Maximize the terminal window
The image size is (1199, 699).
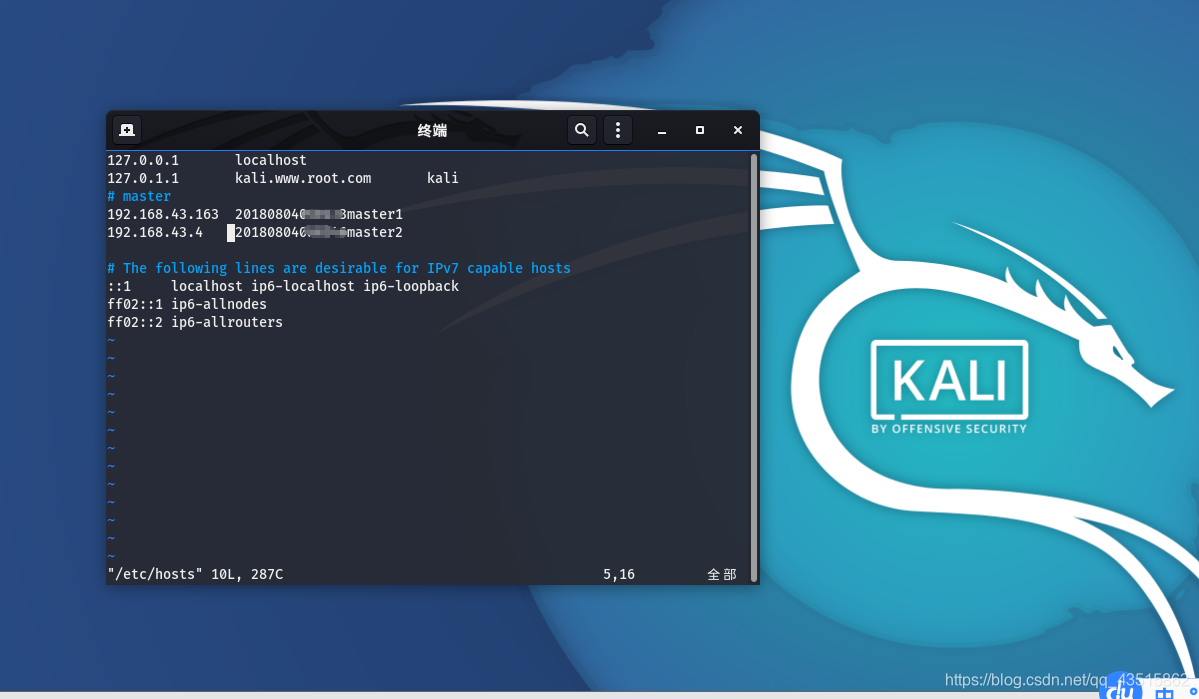tap(700, 131)
